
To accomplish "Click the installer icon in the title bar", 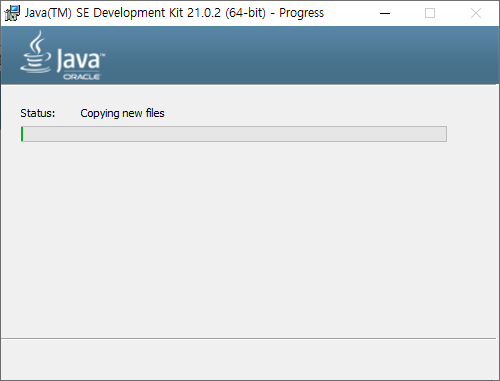I will [x=12, y=13].
